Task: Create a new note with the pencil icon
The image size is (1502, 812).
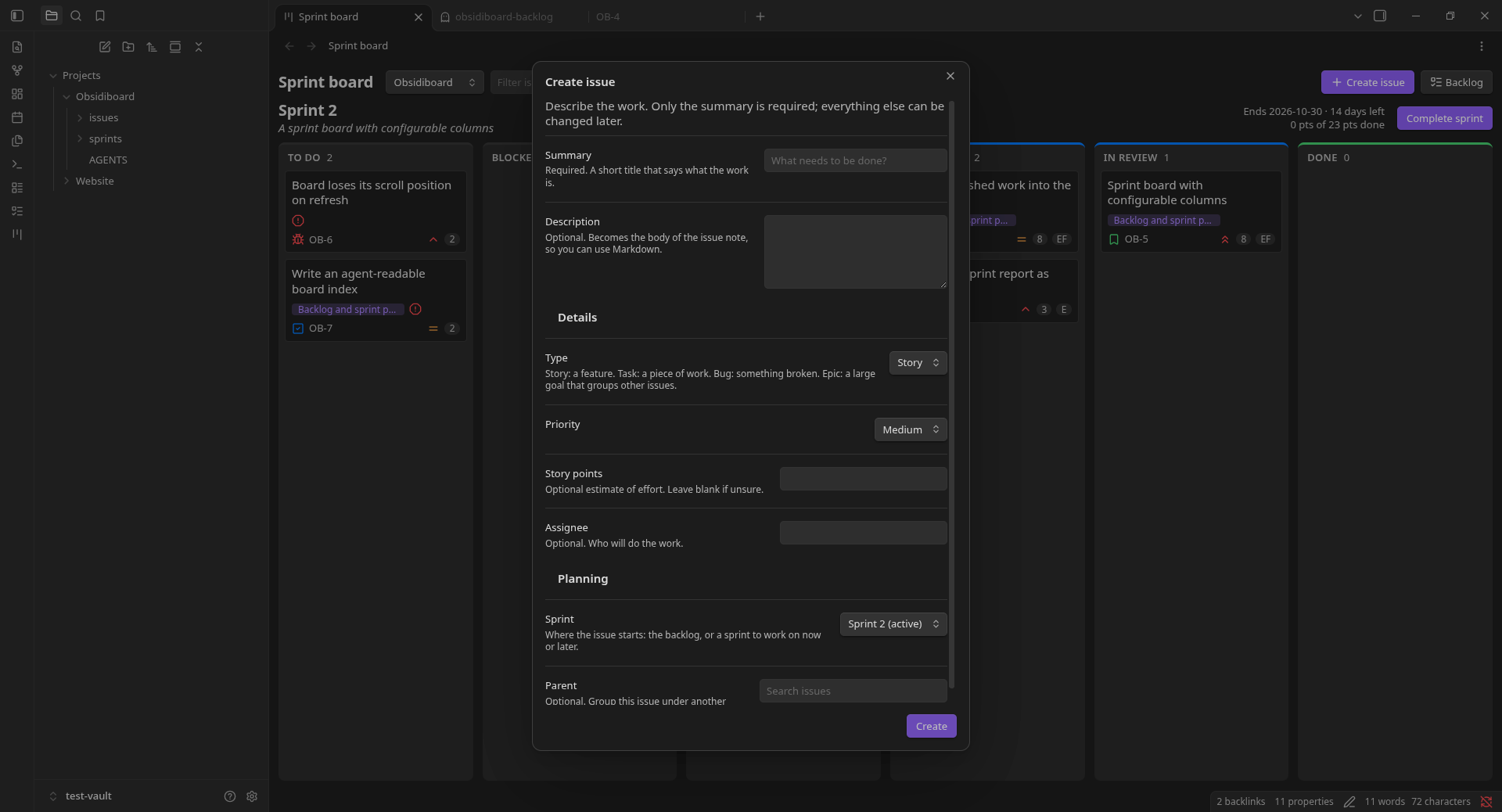Action: pyautogui.click(x=105, y=47)
